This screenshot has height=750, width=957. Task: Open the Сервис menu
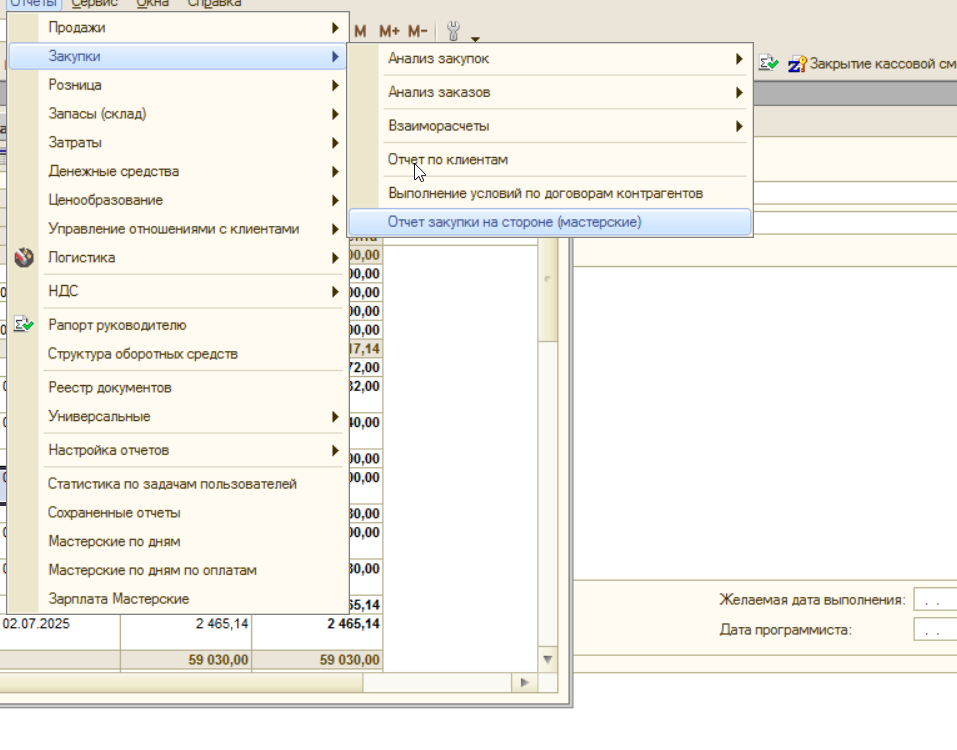pyautogui.click(x=94, y=4)
